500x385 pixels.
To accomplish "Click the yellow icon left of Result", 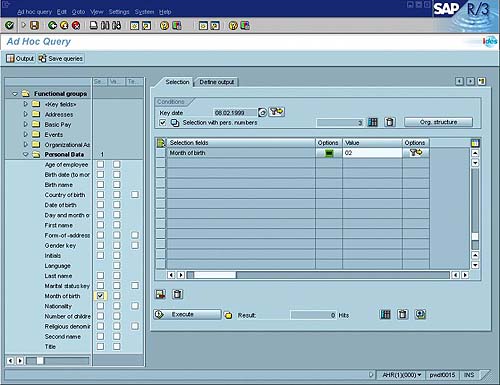I will (x=228, y=315).
